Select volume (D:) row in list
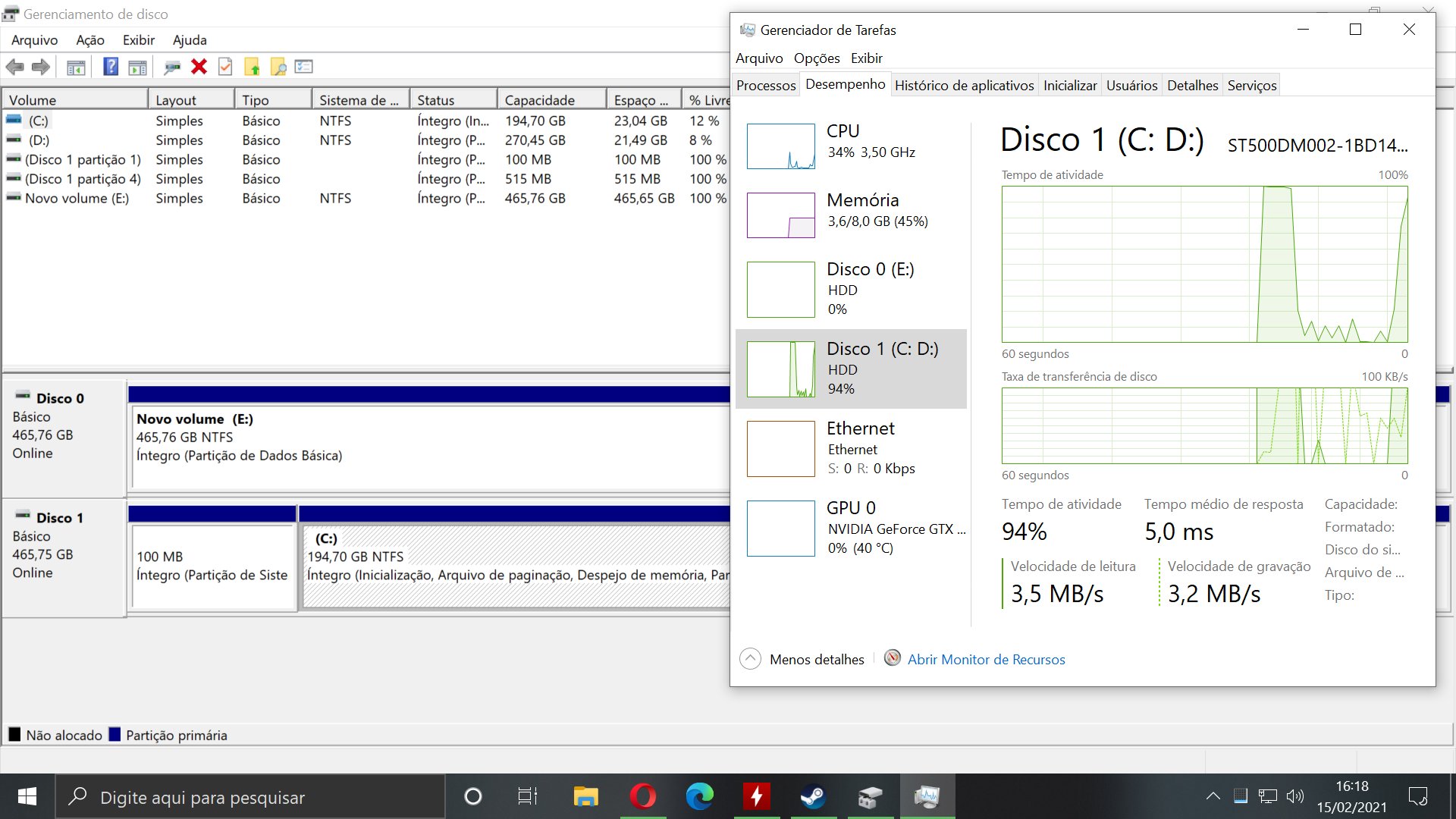The width and height of the screenshot is (1456, 819). click(x=366, y=140)
